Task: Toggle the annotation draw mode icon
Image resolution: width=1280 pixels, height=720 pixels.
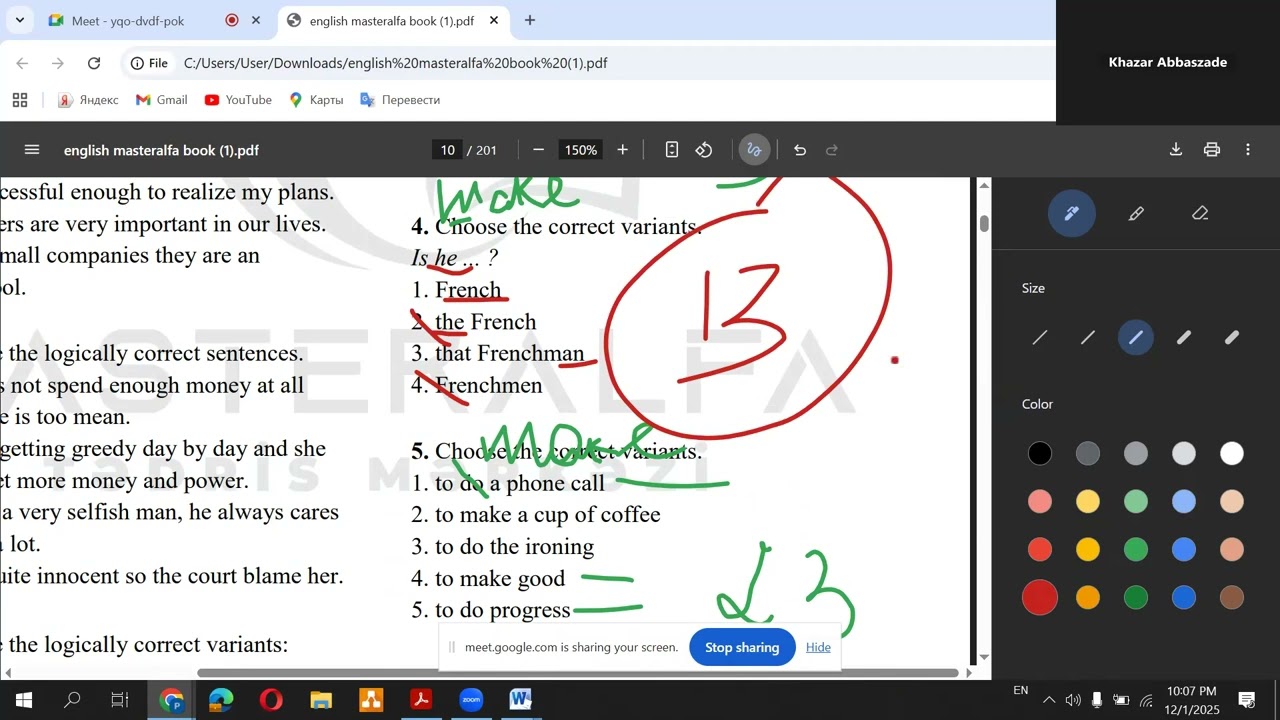Action: coord(754,150)
